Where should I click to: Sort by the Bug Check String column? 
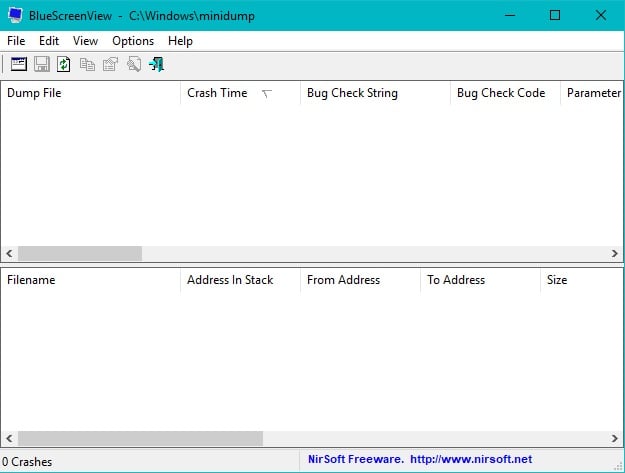point(375,93)
